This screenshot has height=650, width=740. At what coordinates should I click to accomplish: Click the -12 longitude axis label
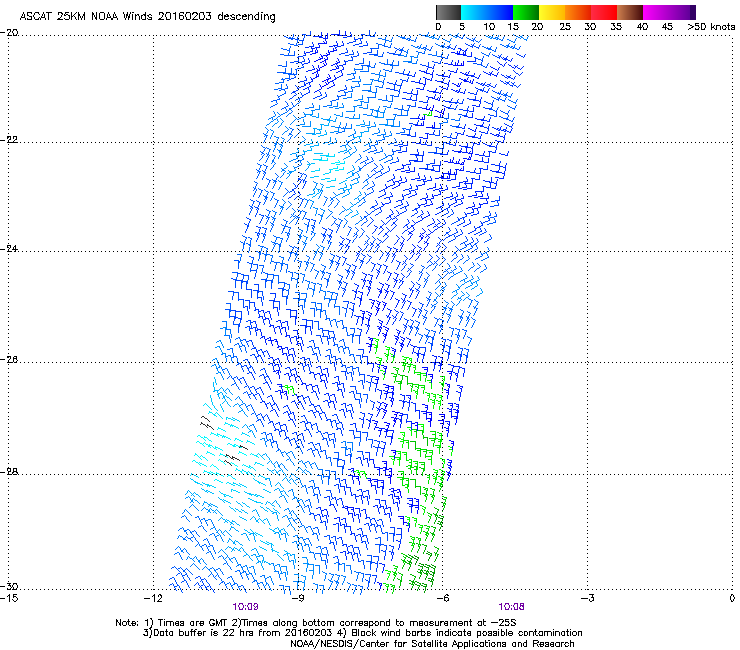pos(153,598)
